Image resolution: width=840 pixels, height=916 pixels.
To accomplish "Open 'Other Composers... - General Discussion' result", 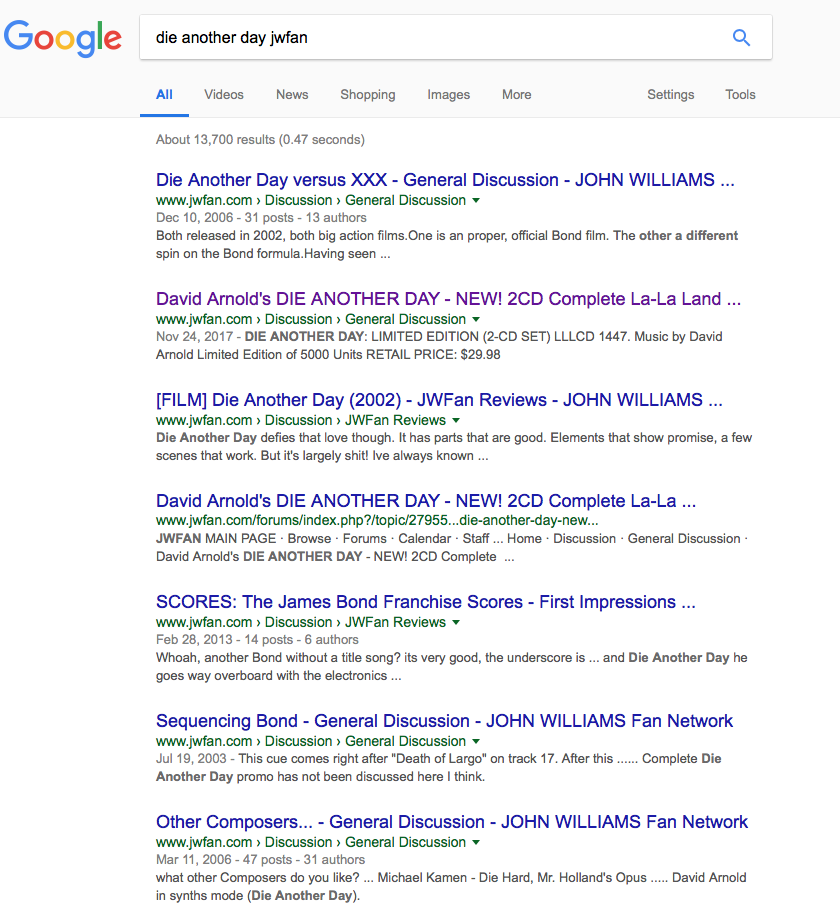I will tap(452, 823).
